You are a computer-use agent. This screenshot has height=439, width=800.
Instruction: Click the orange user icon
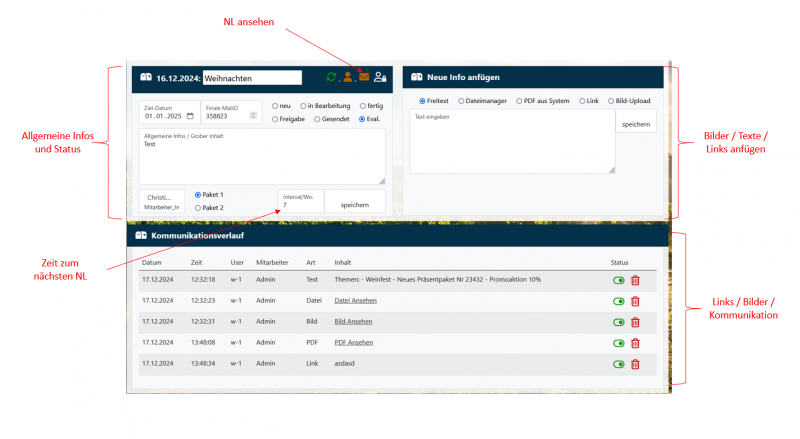347,77
